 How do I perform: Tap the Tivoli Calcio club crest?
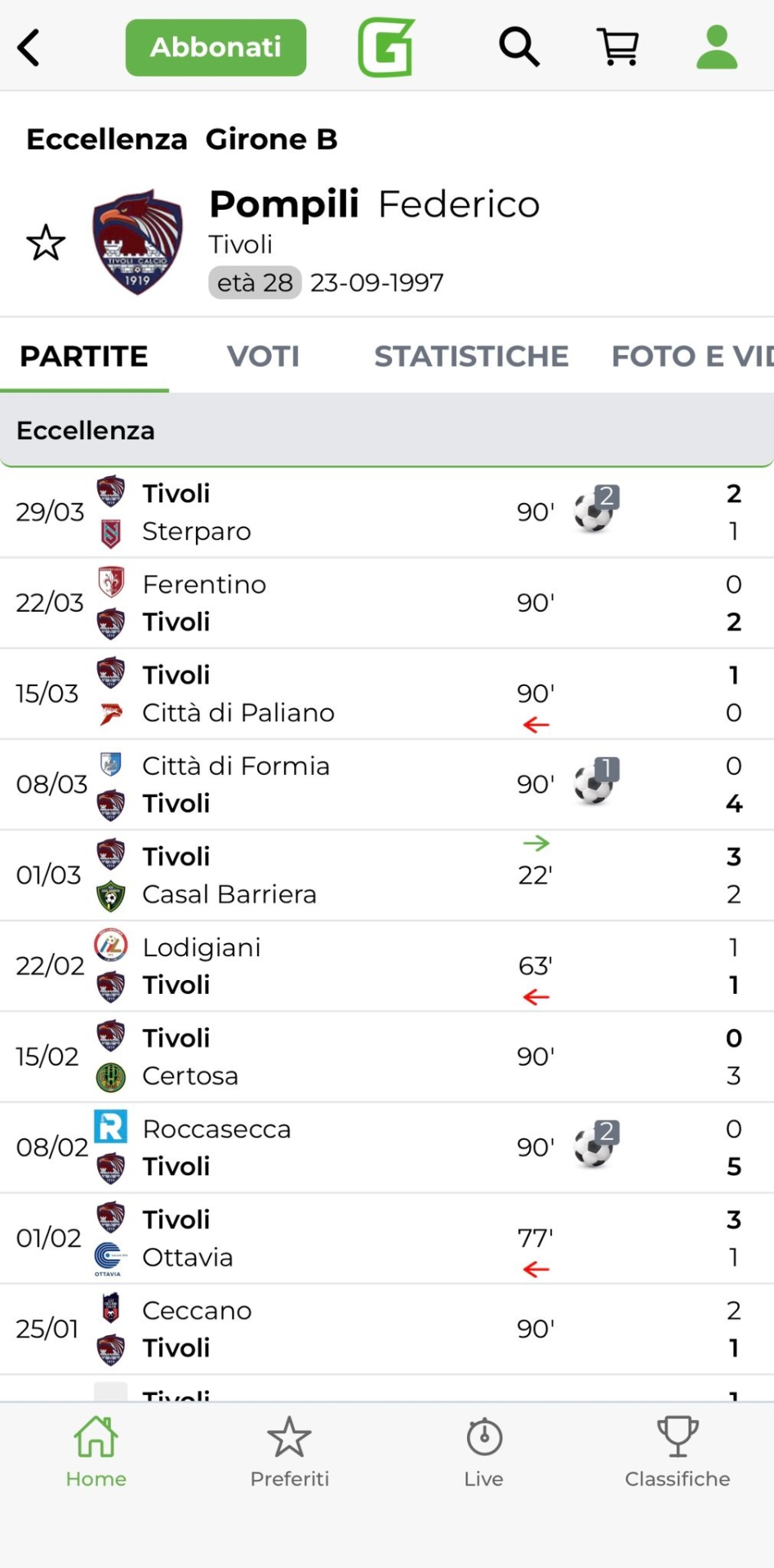pyautogui.click(x=137, y=243)
